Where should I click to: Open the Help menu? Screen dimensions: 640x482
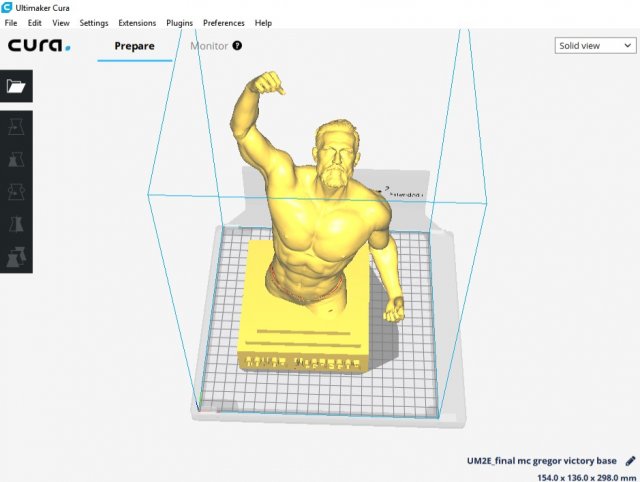point(263,23)
